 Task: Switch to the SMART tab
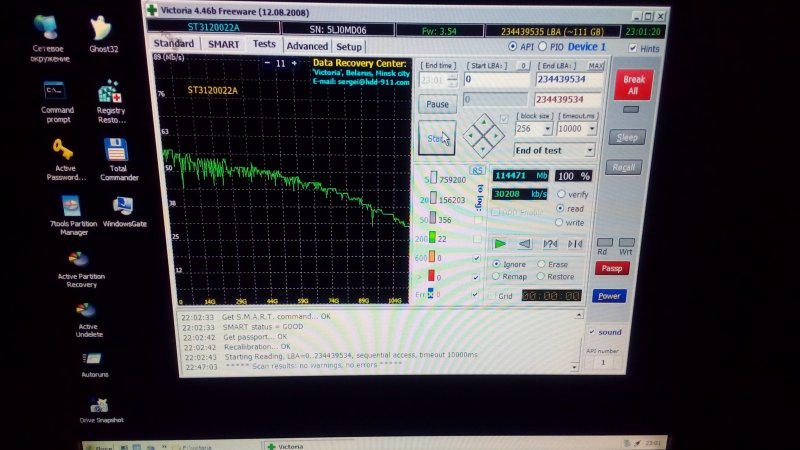click(x=221, y=44)
